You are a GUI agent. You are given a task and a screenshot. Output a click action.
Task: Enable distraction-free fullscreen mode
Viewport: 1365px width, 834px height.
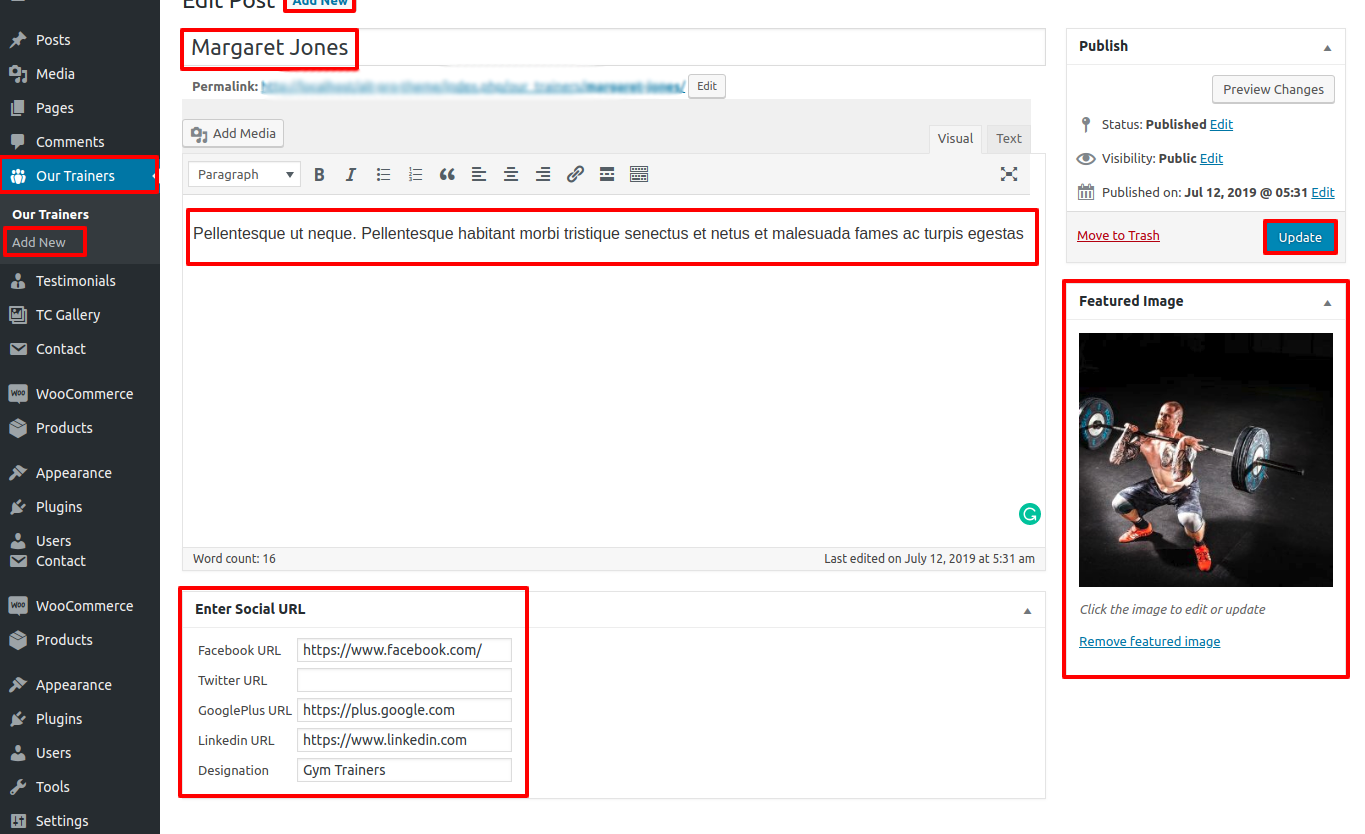coord(1009,175)
